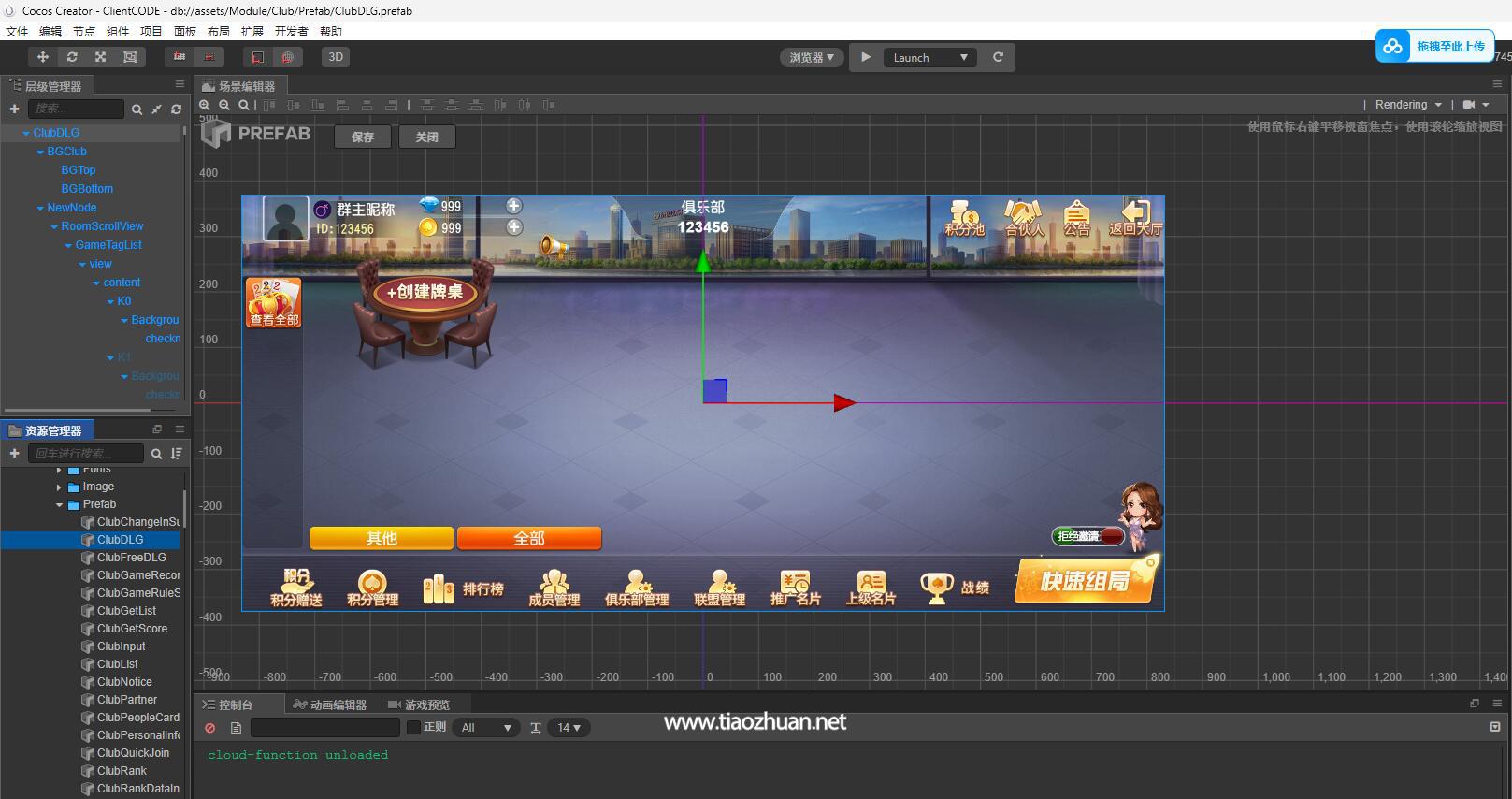Toggle the 拒绝邀请 switch in the scene
The image size is (1512, 799).
coord(1088,536)
